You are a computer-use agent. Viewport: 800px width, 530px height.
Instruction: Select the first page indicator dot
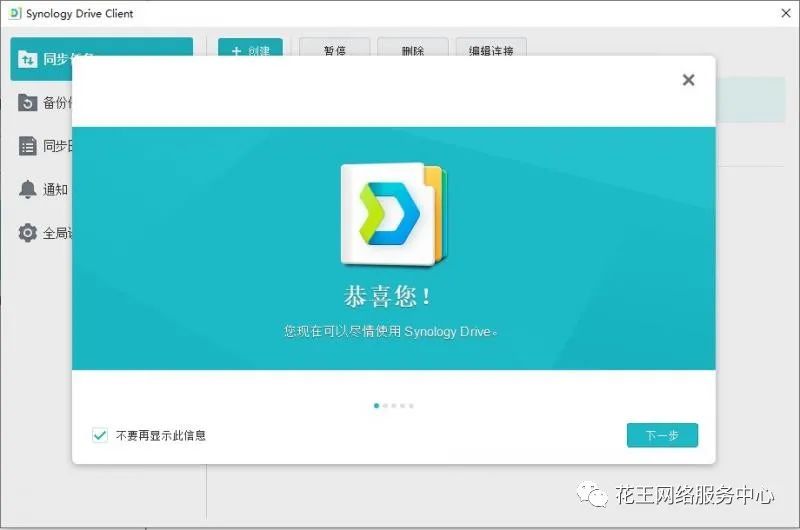(x=377, y=406)
